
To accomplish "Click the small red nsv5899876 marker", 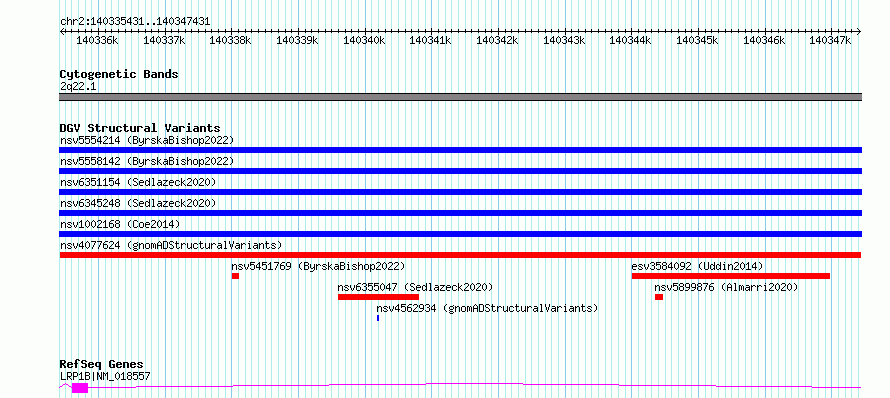I will [658, 297].
